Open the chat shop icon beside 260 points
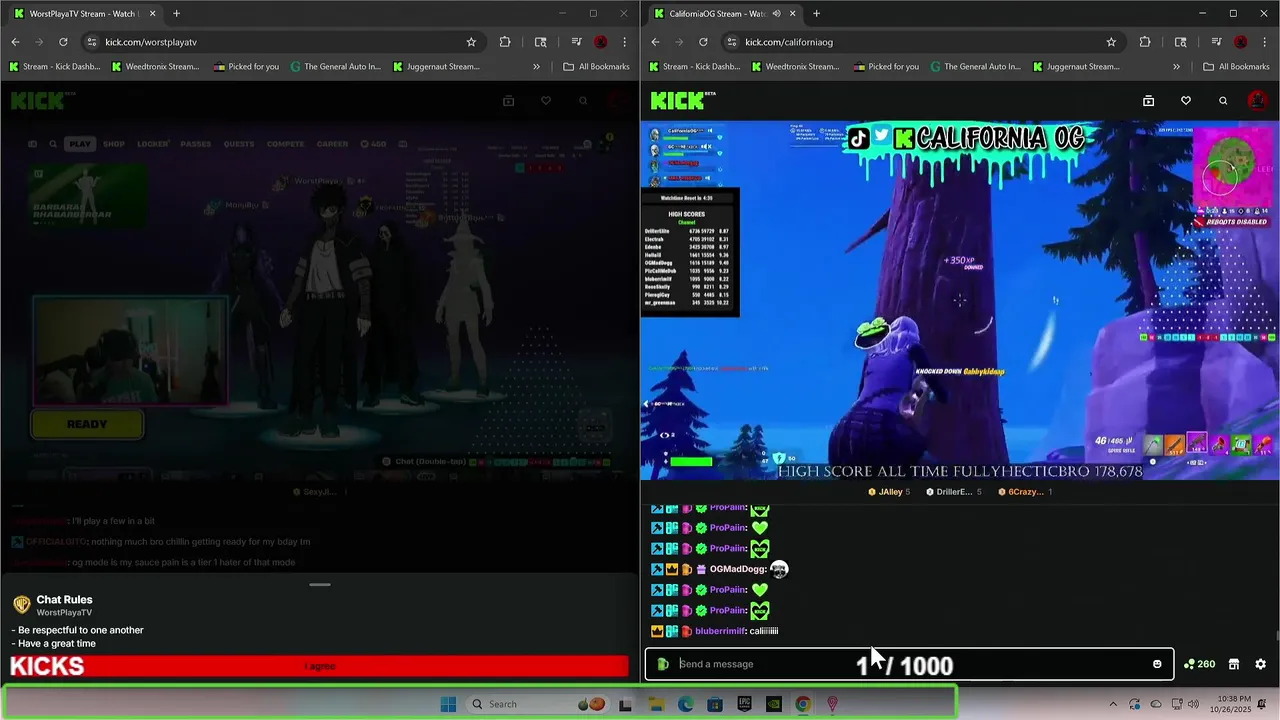 coord(1233,664)
